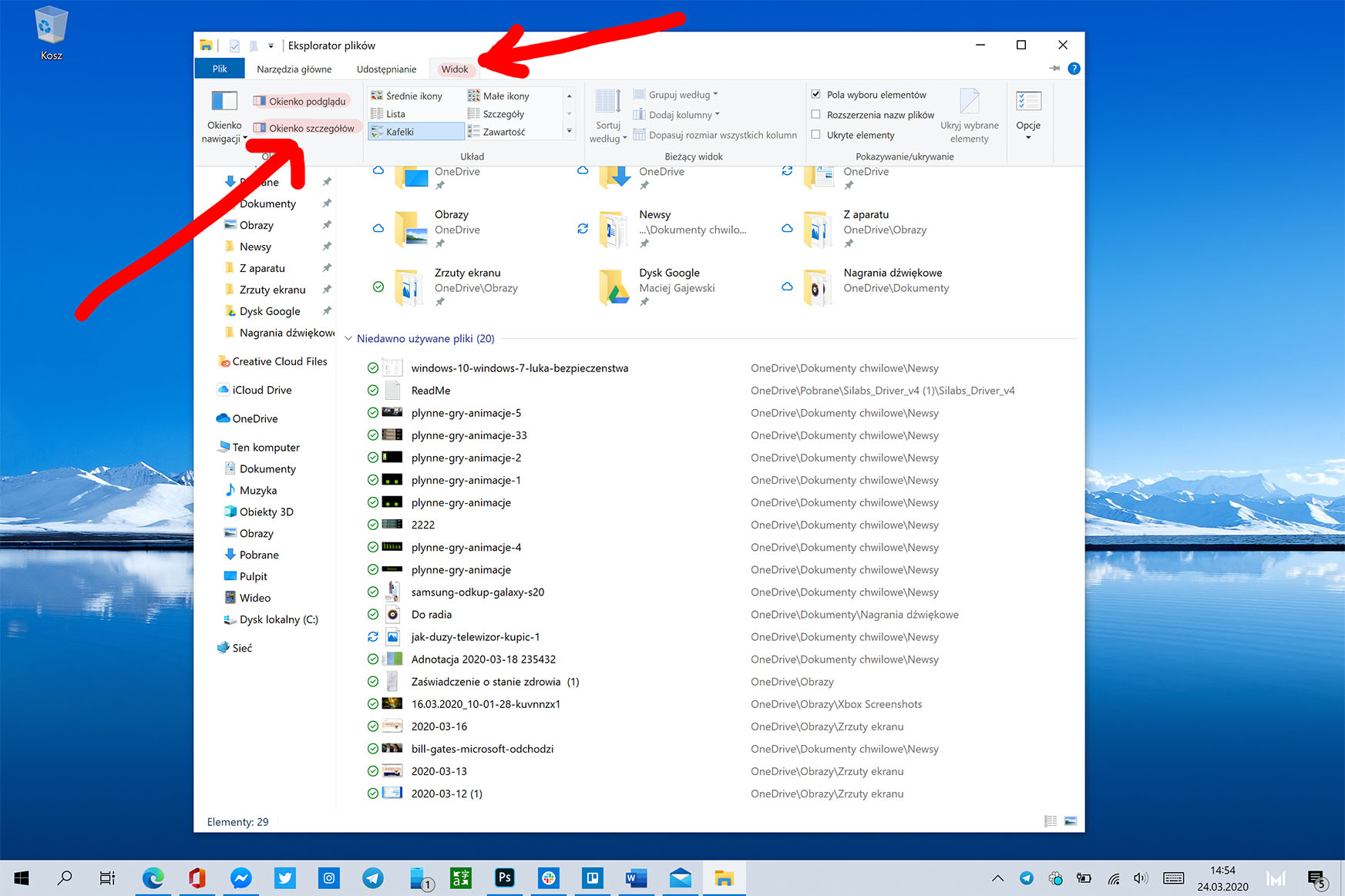Select Dysk Google in navigation pane
1345x896 pixels.
(x=270, y=311)
